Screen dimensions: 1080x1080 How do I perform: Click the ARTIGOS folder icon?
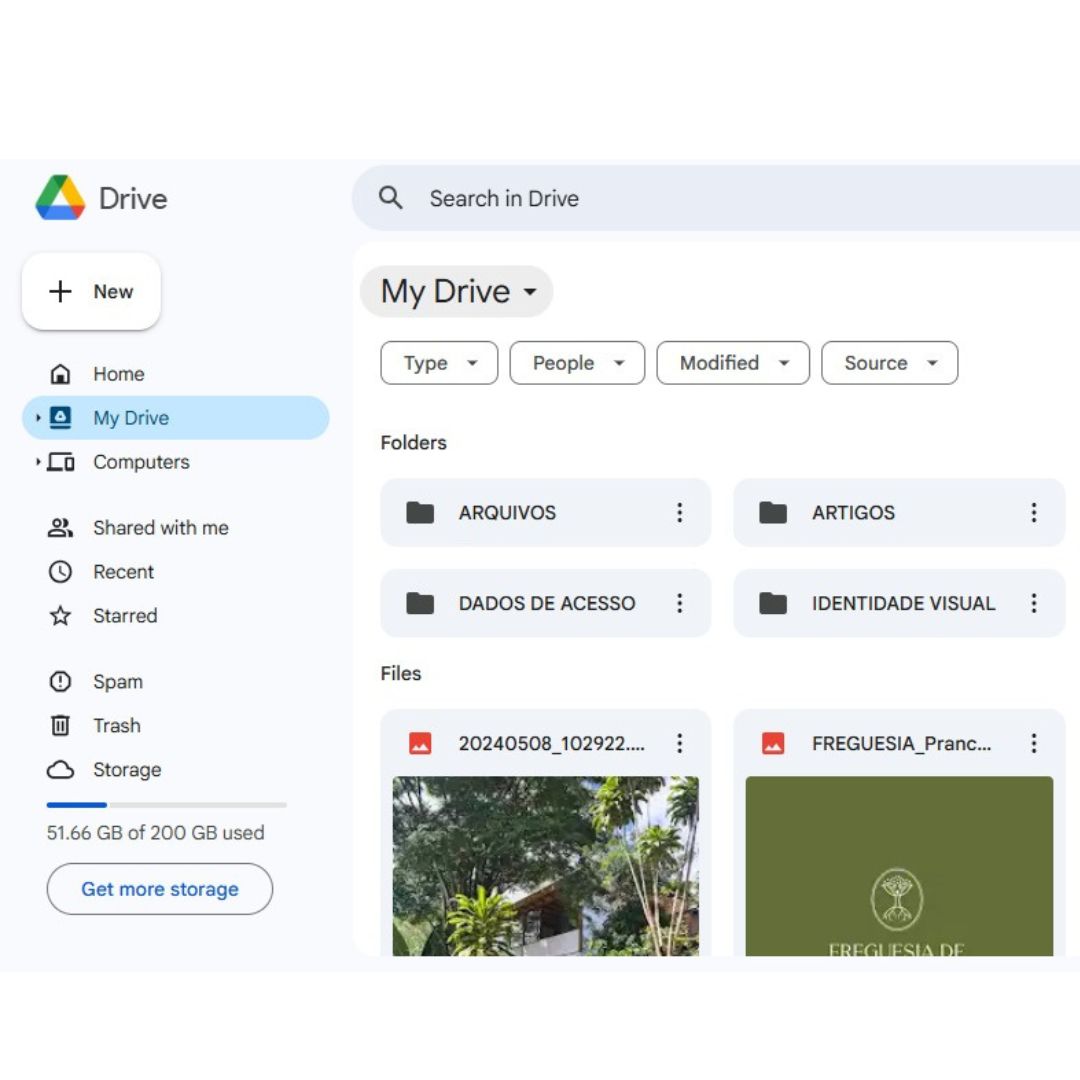[x=773, y=512]
